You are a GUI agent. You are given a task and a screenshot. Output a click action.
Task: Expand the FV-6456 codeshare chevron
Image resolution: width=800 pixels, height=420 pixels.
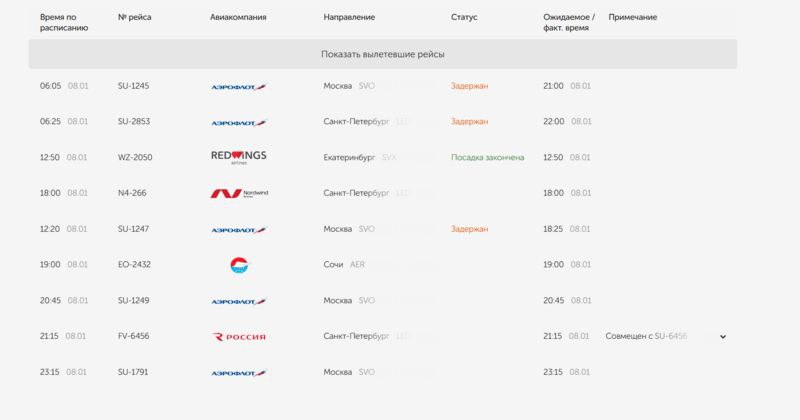coord(723,337)
